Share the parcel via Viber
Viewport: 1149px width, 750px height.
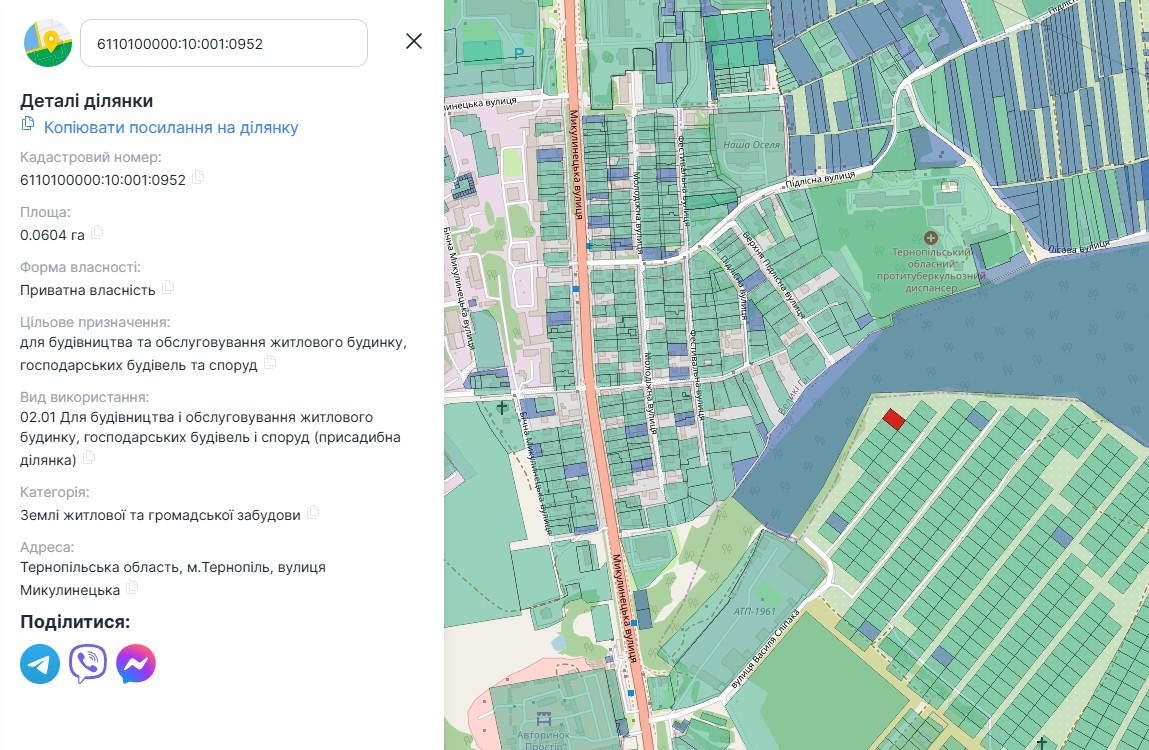[88, 663]
